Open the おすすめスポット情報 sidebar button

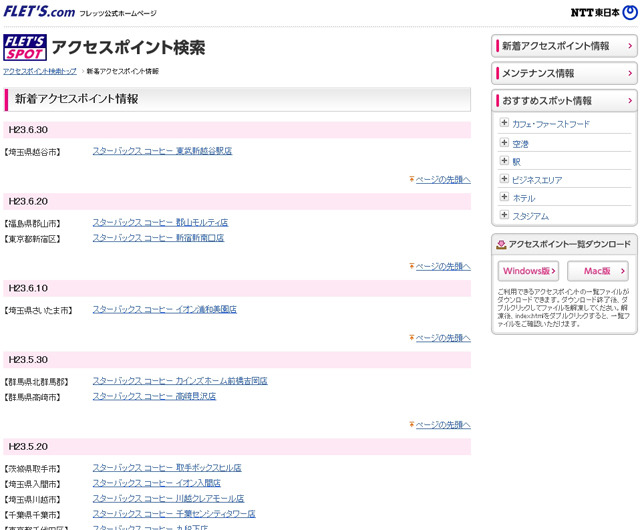[564, 100]
